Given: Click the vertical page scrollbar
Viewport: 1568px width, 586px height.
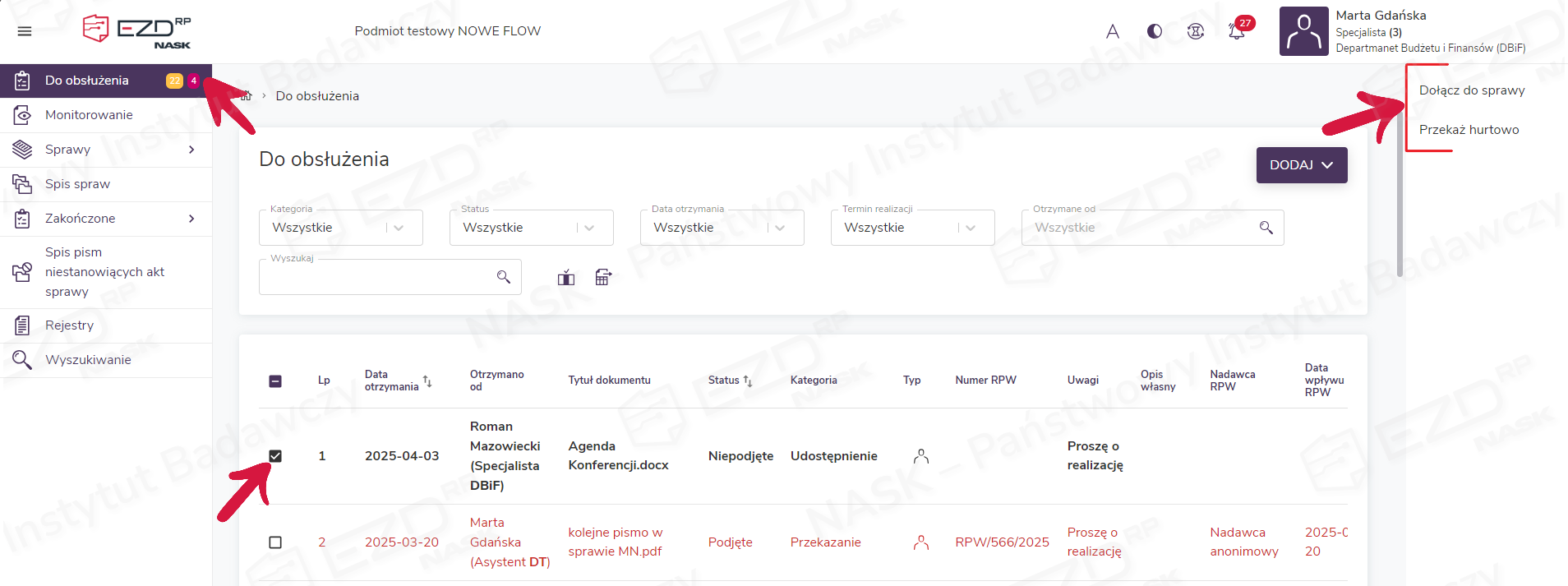Looking at the screenshot, I should coord(1400,205).
